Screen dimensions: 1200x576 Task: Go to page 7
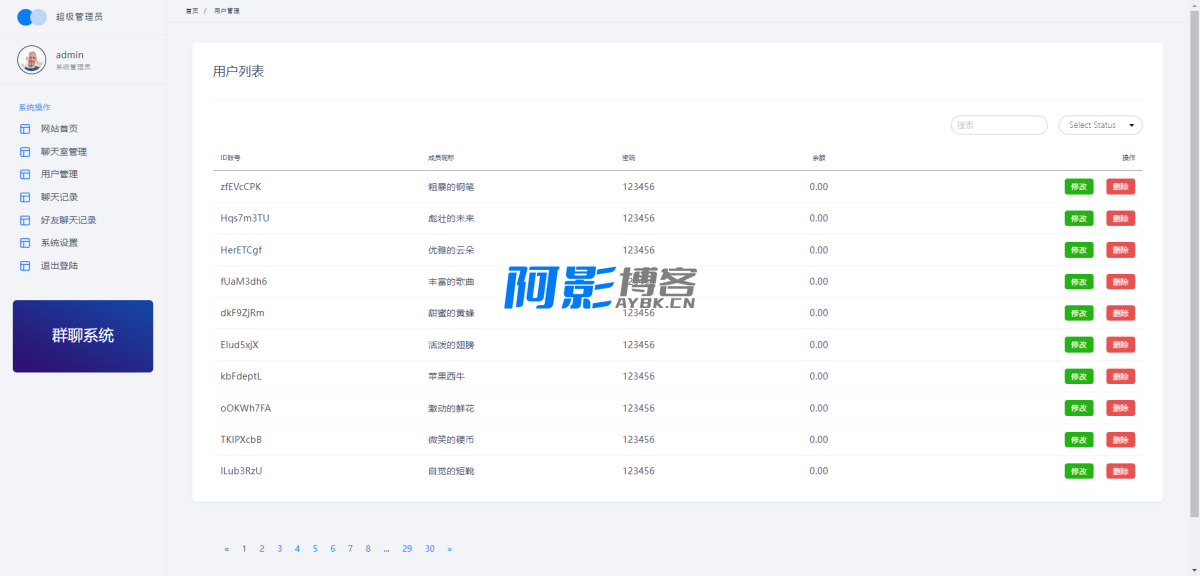pyautogui.click(x=350, y=549)
